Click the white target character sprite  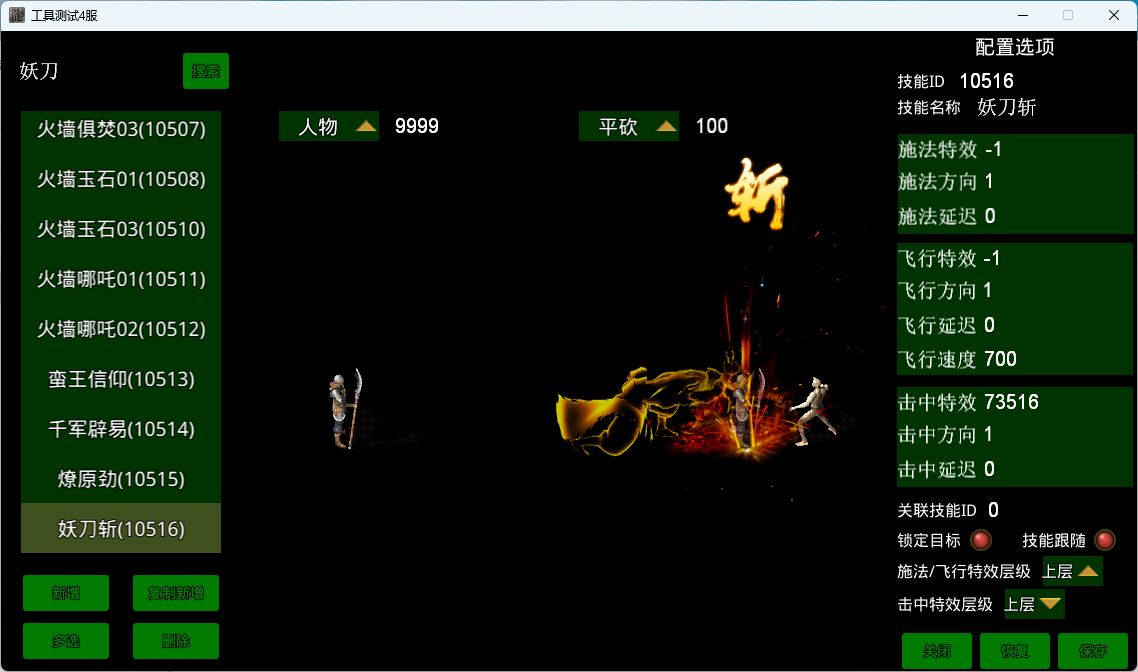814,410
